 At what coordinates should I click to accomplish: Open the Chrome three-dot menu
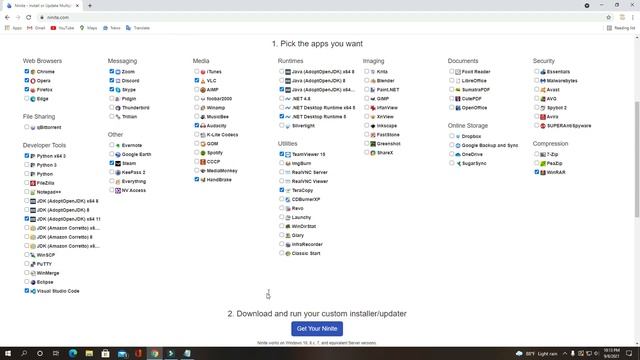[x=633, y=17]
